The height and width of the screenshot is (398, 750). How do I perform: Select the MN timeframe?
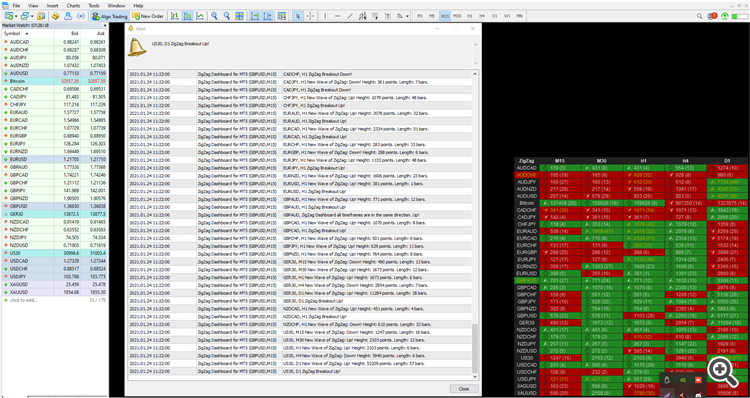pyautogui.click(x=519, y=16)
